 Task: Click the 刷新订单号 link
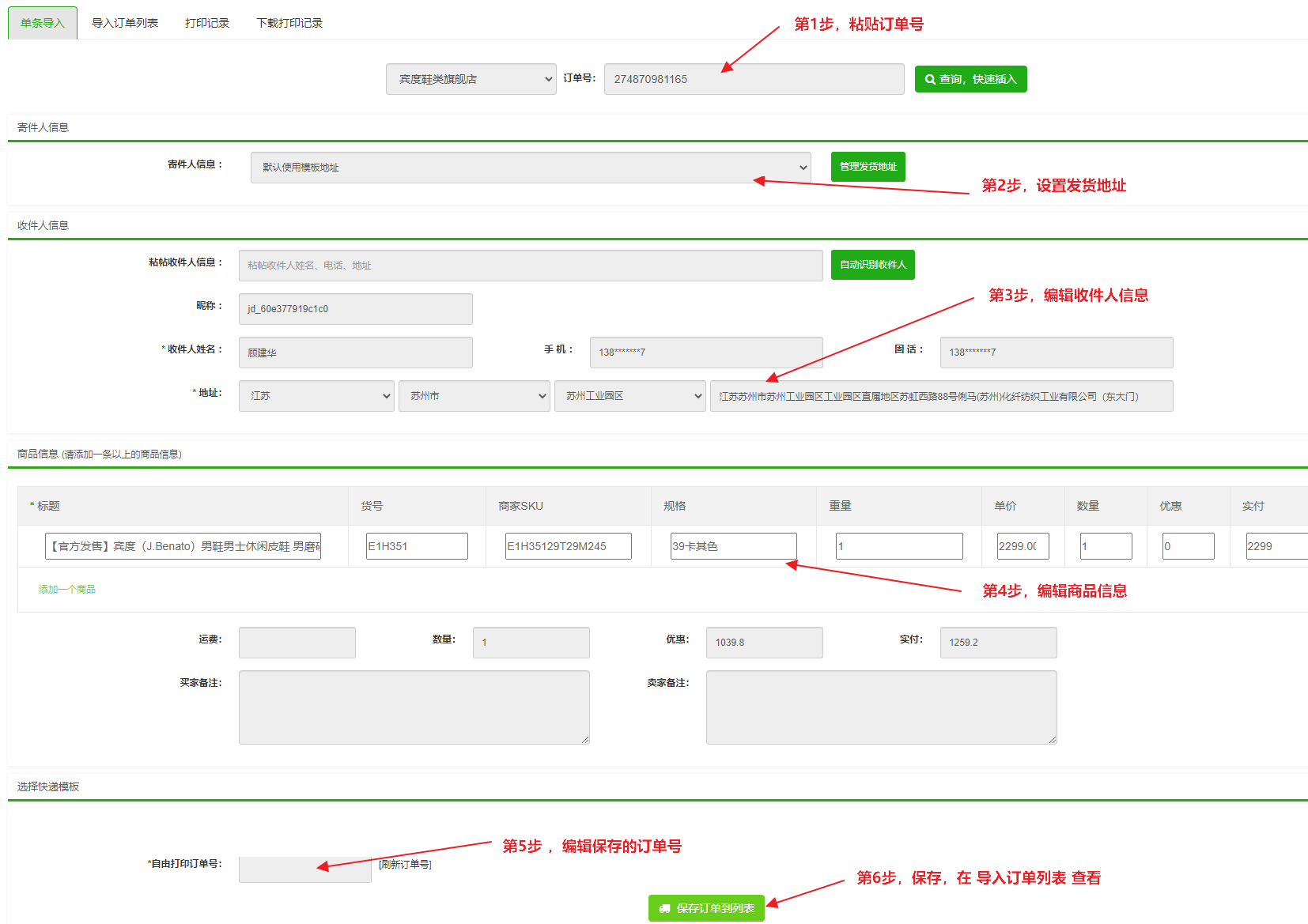[405, 864]
